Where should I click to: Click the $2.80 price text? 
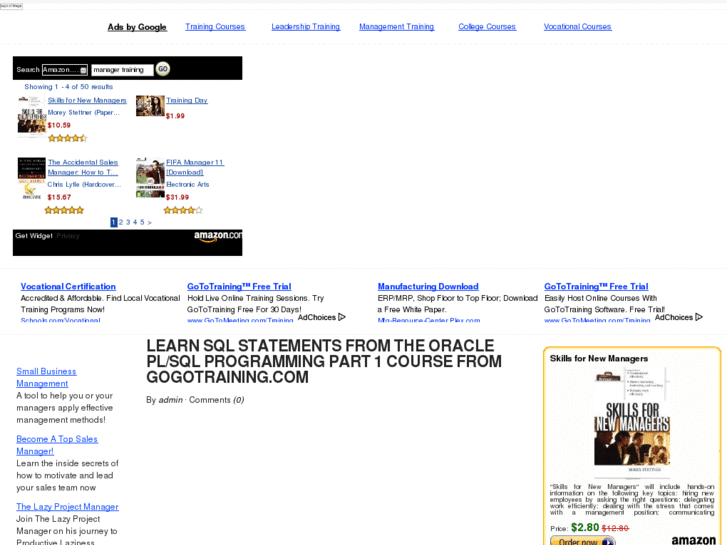click(585, 527)
